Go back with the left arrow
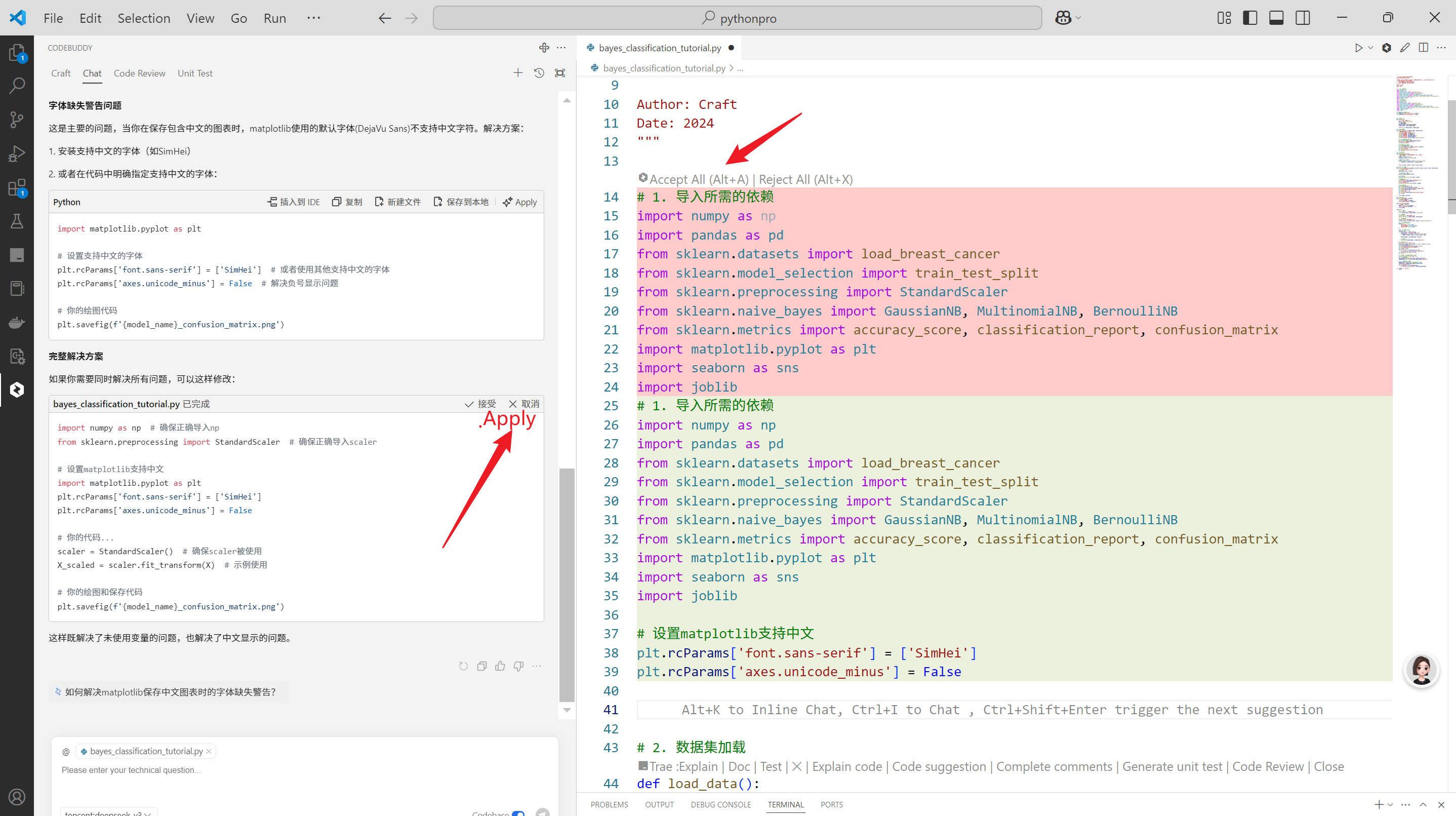 (x=385, y=18)
